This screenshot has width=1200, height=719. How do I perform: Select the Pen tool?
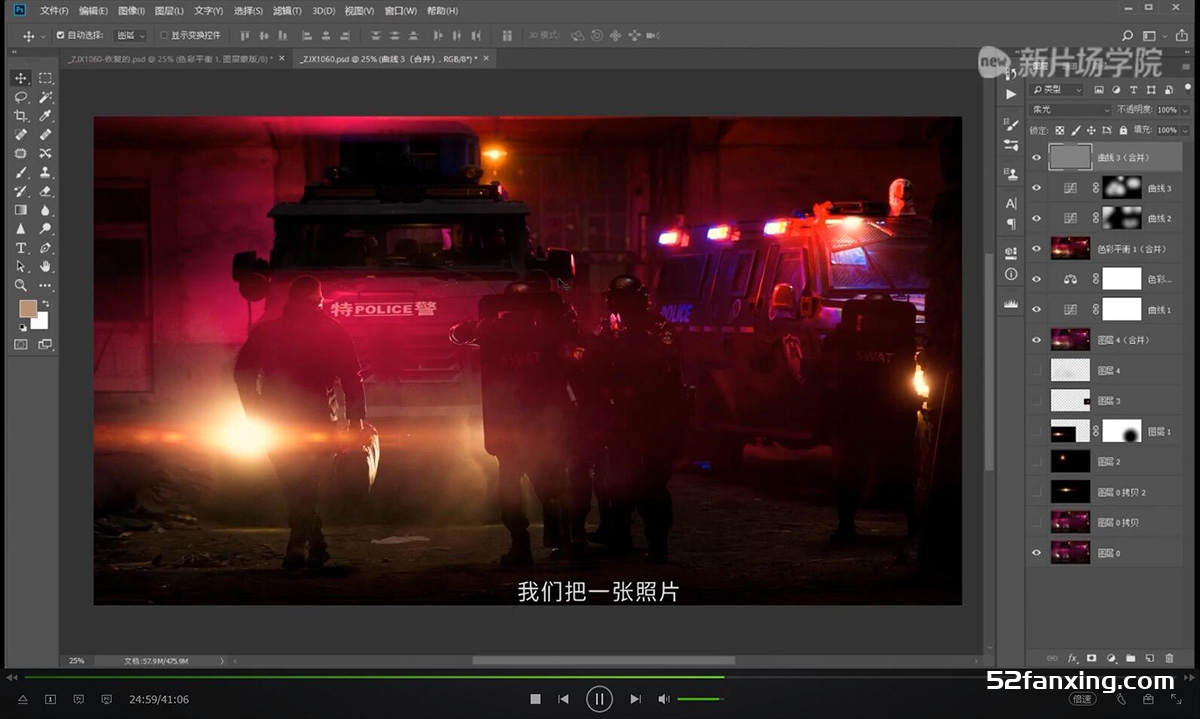46,248
